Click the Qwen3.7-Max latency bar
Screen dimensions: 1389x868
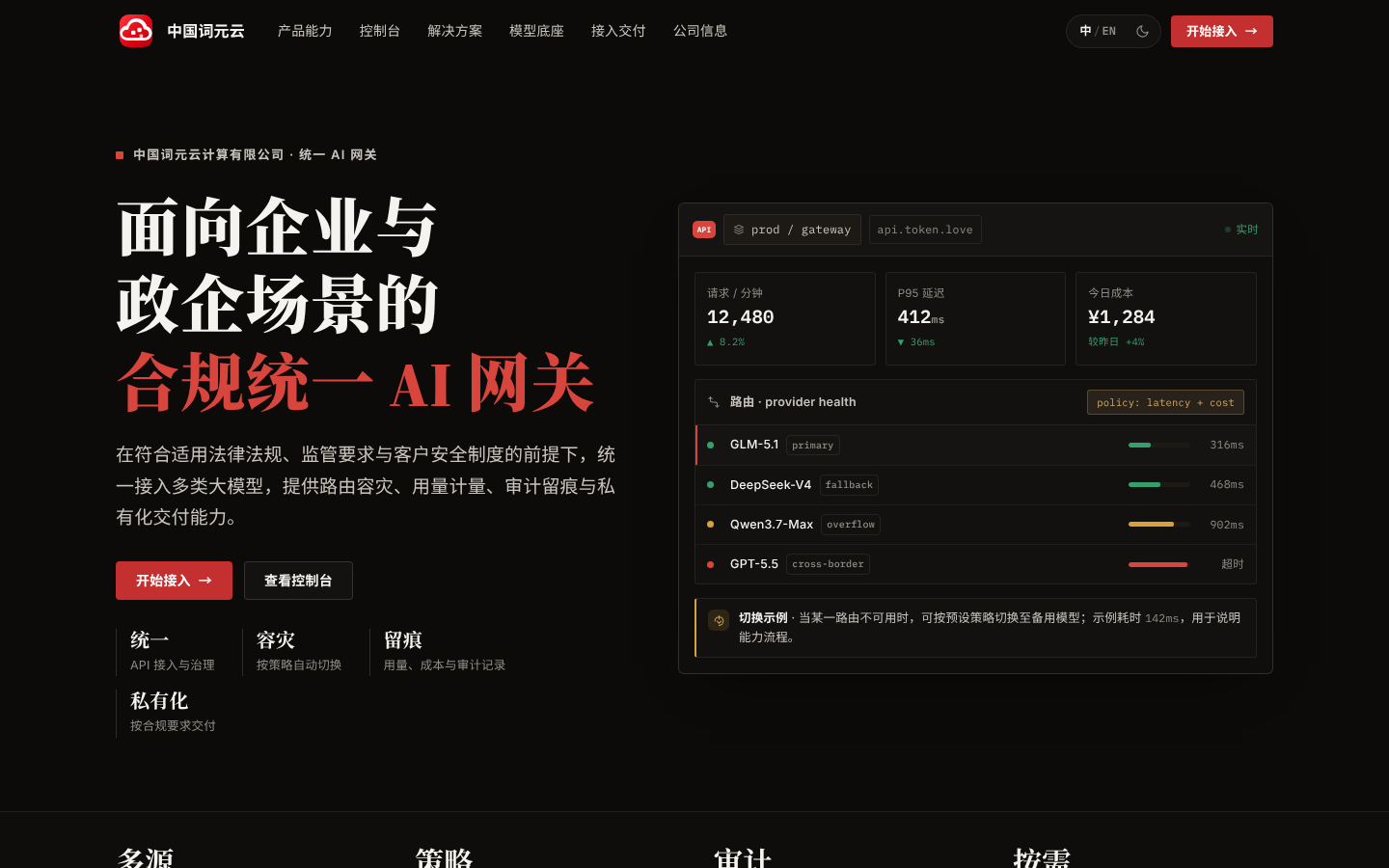point(1159,525)
